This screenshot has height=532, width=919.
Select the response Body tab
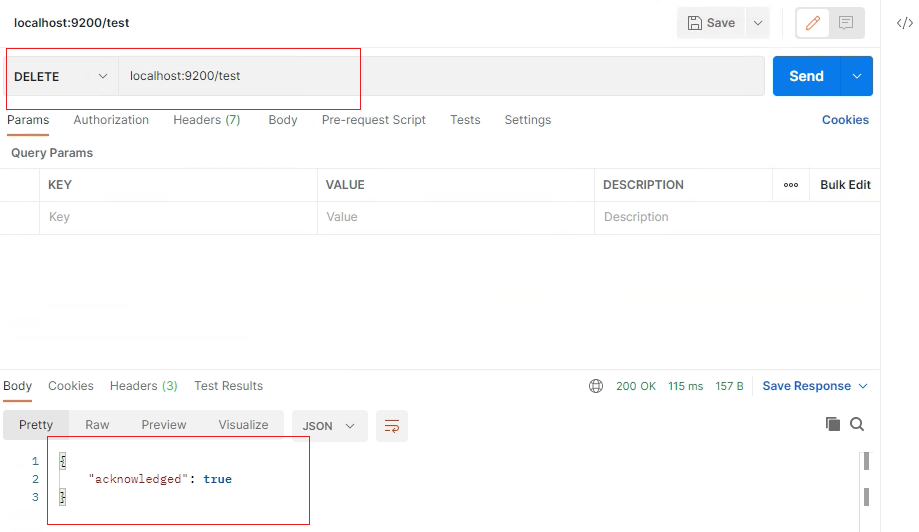point(18,386)
